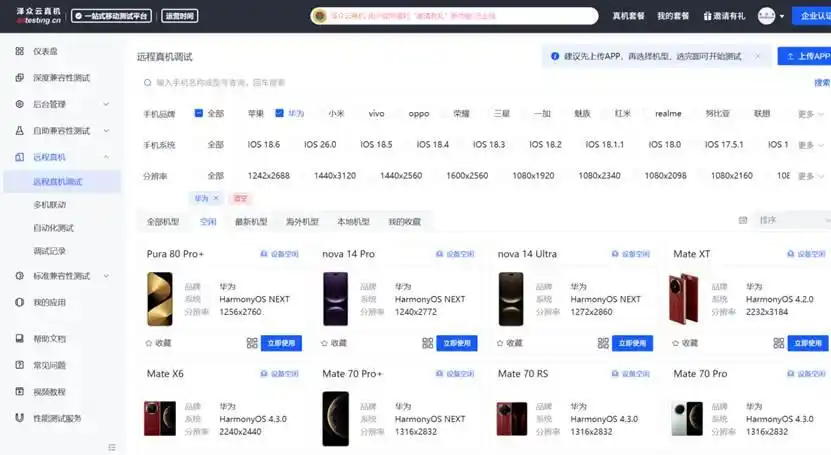Click the 视频教程 video icon
This screenshot has height=455, width=831.
coord(20,391)
